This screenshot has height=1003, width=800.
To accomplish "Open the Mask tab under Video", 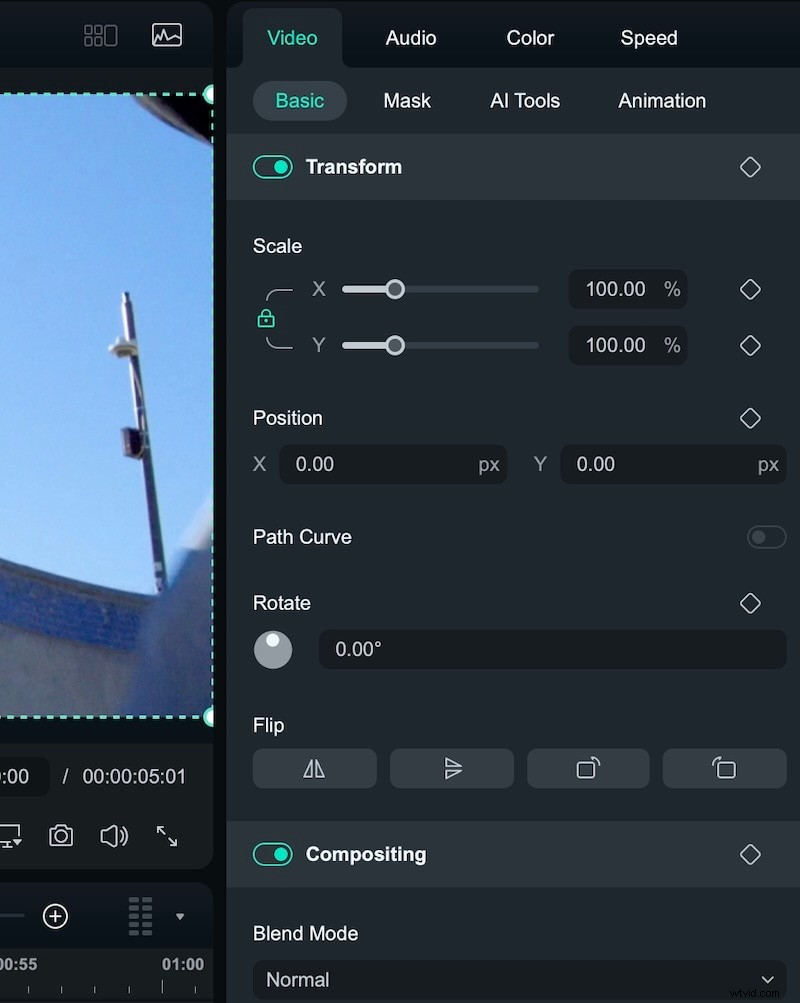I will point(406,101).
